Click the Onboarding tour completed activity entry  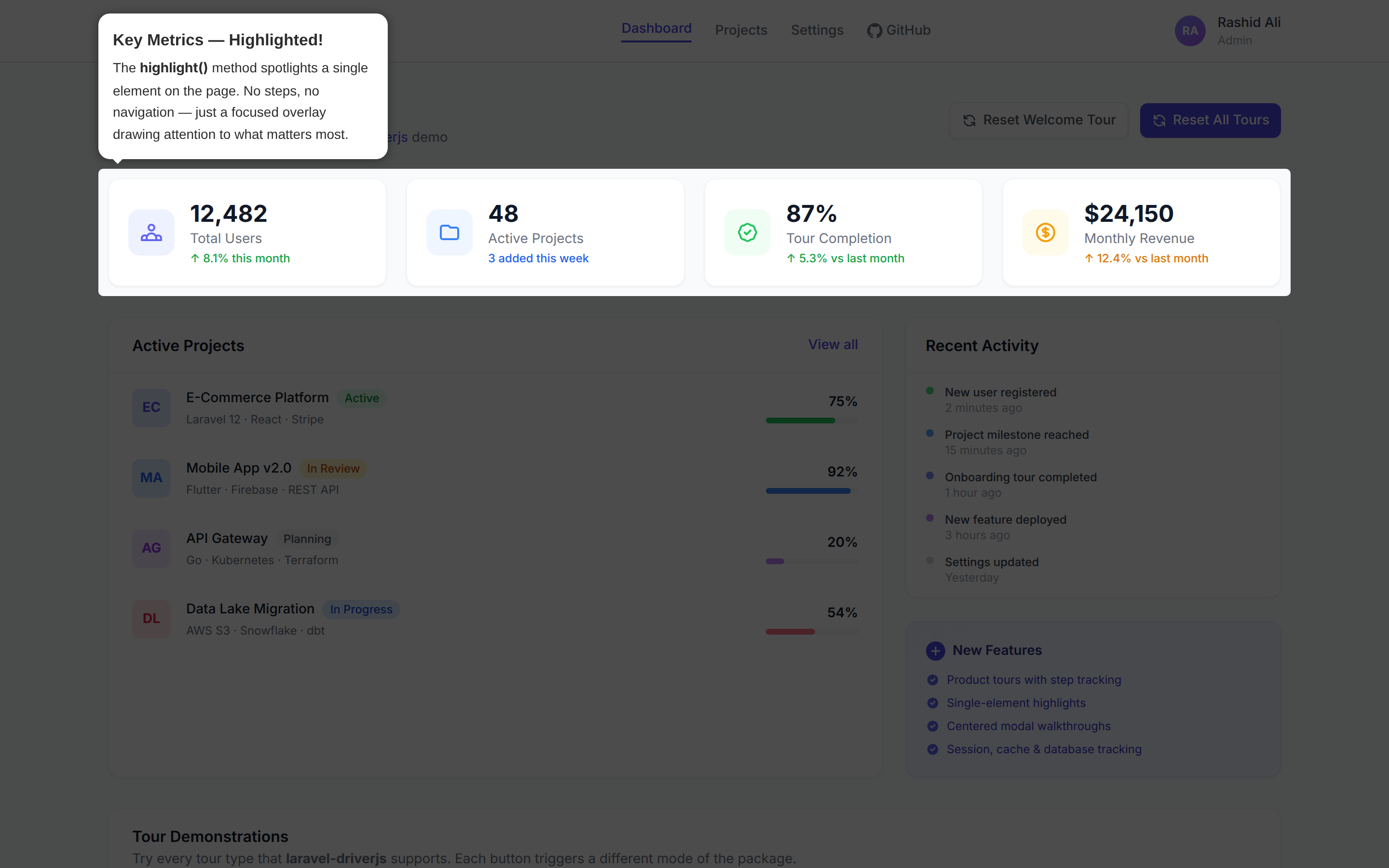click(1021, 485)
